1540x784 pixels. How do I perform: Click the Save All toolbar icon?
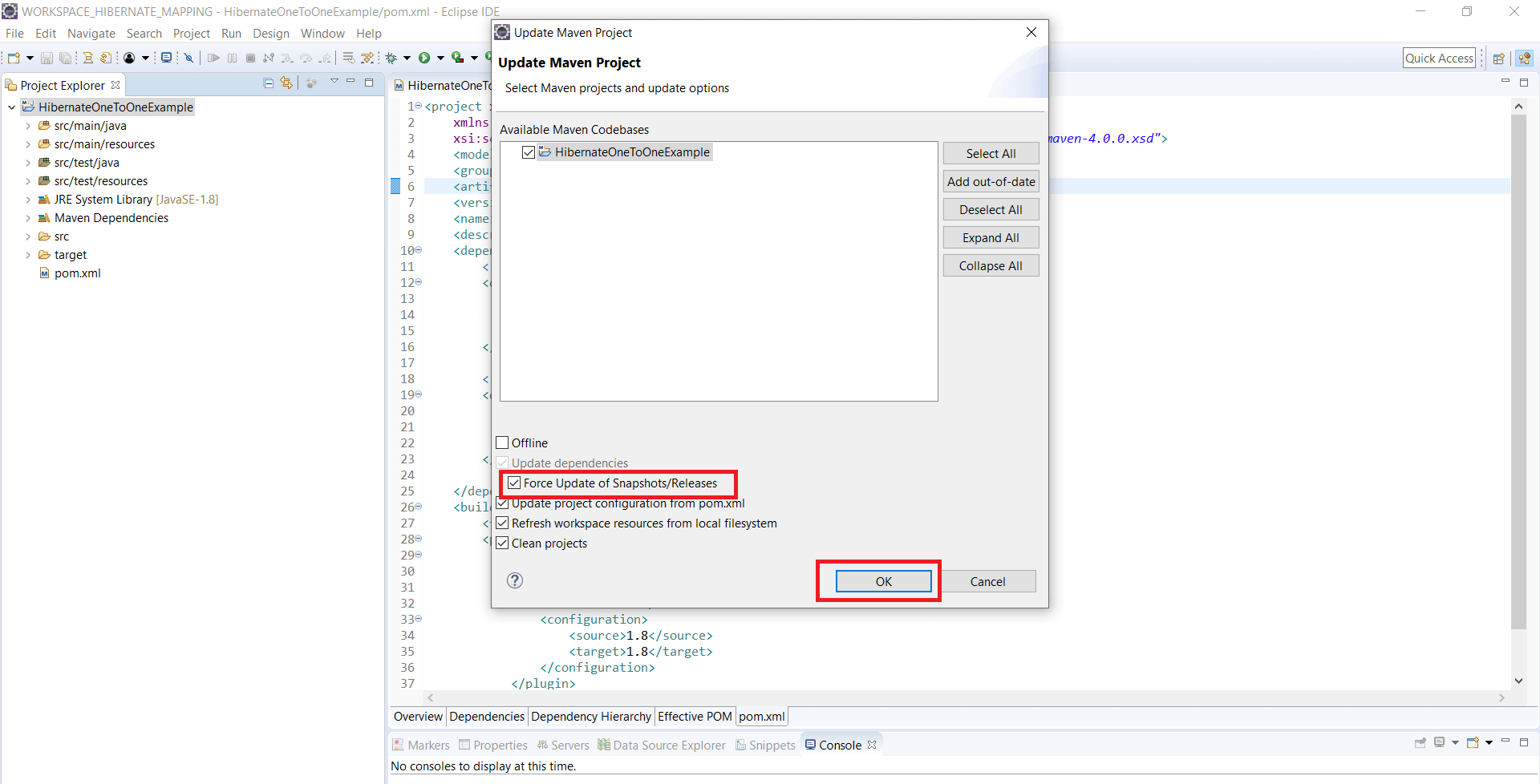(66, 58)
